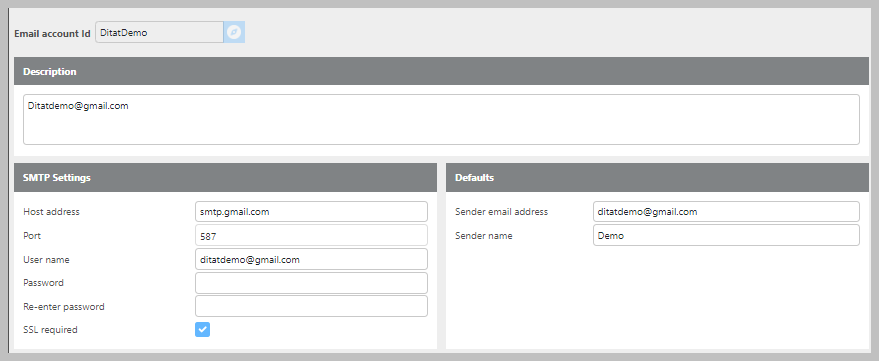Click the lookup icon beside Email account Id
This screenshot has width=879, height=361.
click(x=234, y=33)
